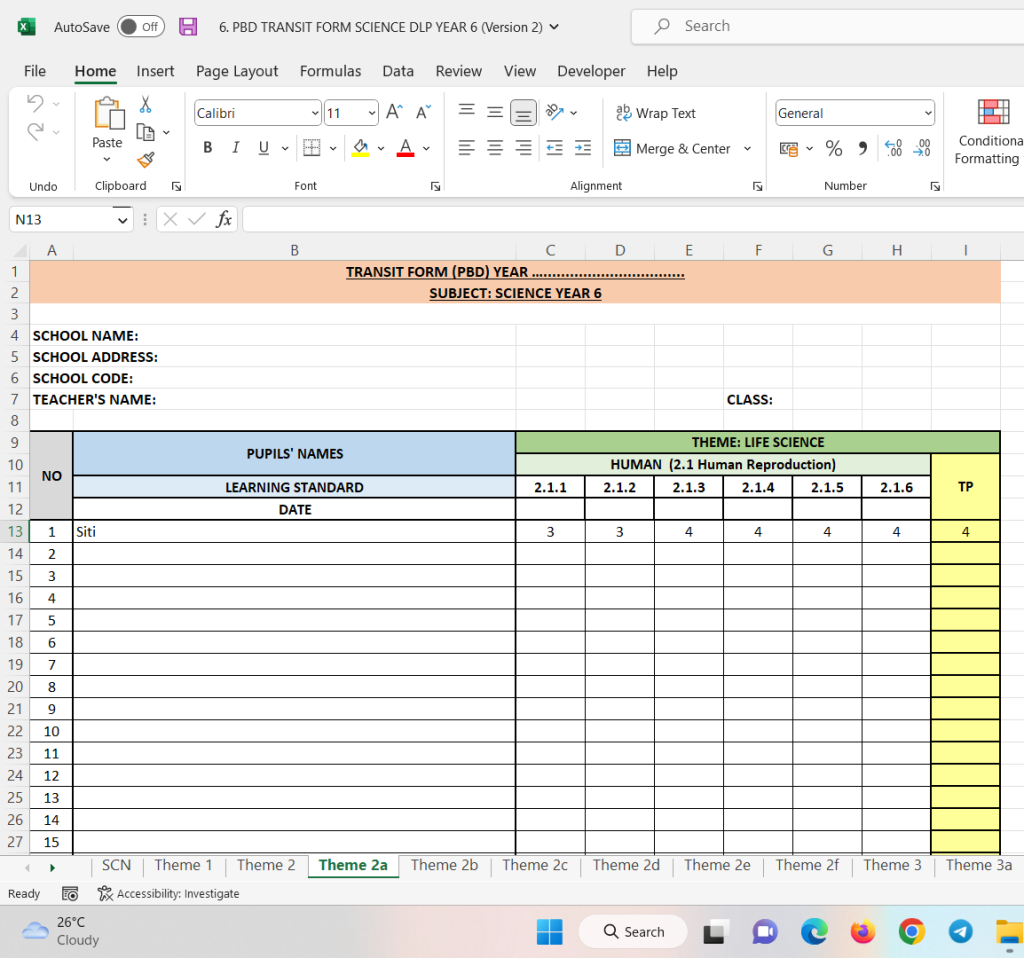Click the Name Box showing N13
The height and width of the screenshot is (958, 1024).
(x=62, y=219)
